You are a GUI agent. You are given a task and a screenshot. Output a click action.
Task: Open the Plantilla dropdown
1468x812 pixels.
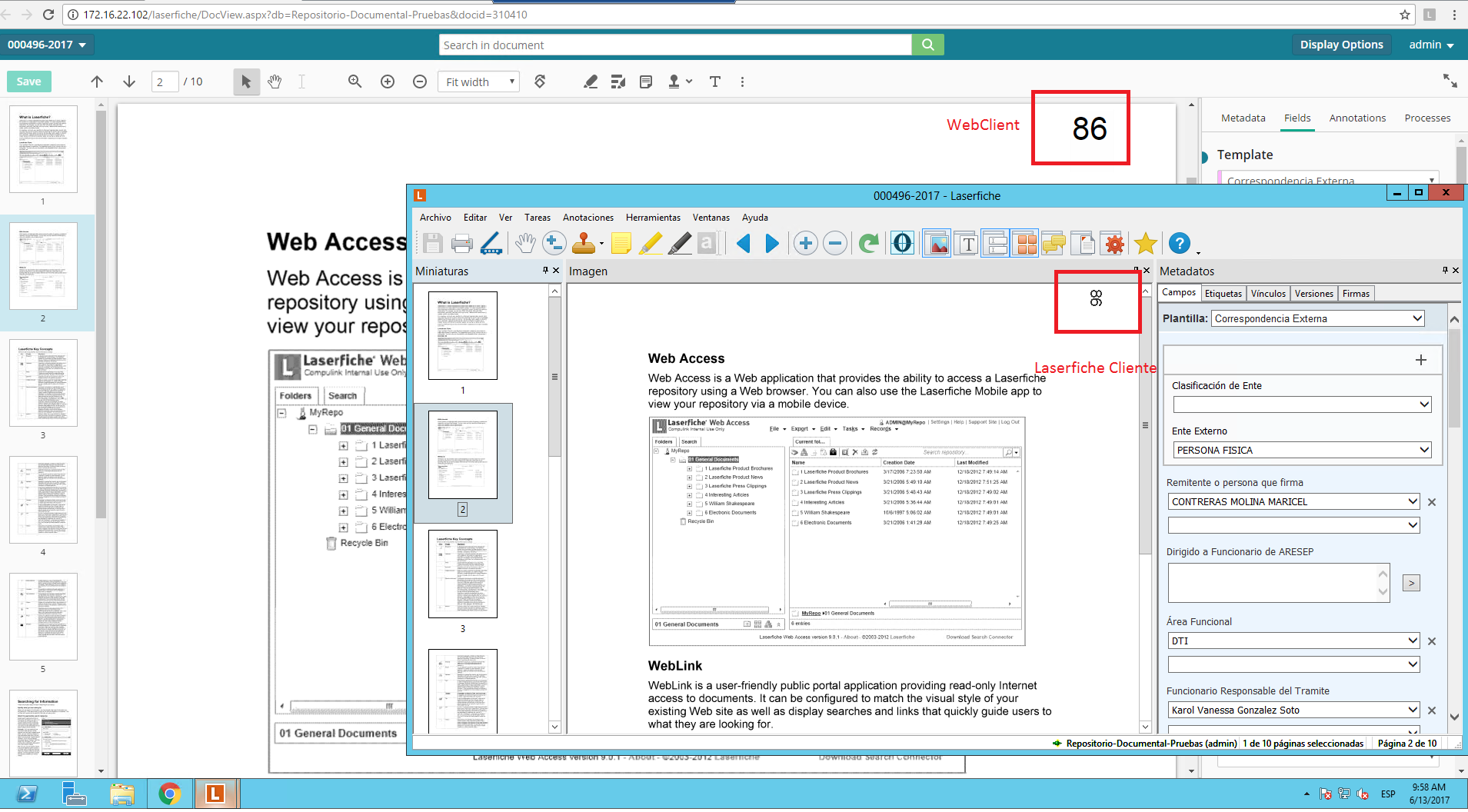click(x=1417, y=318)
